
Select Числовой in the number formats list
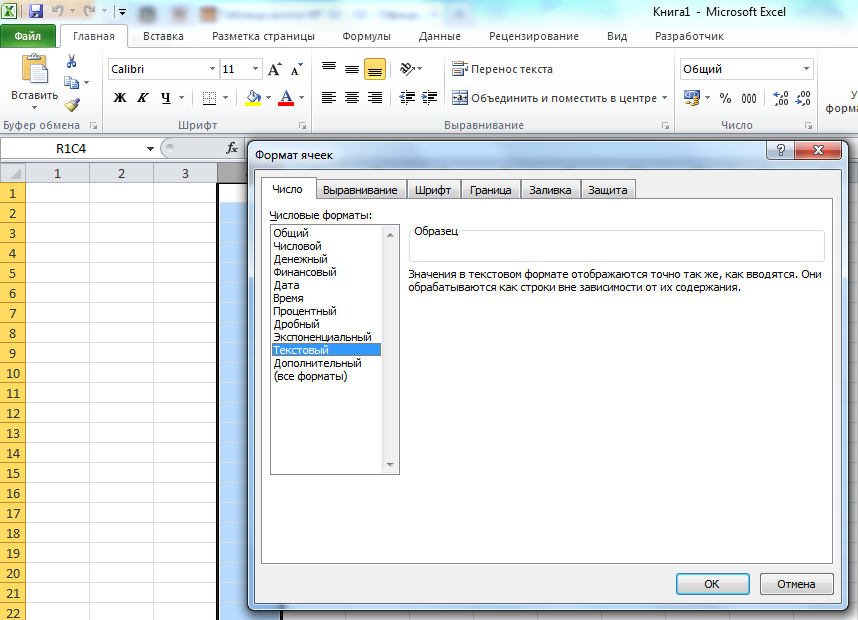326,246
